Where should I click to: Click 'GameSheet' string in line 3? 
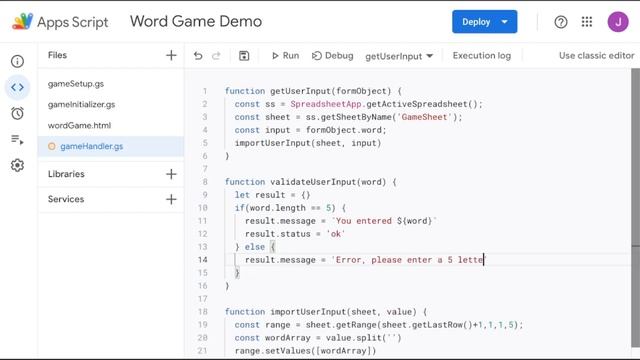pos(424,117)
